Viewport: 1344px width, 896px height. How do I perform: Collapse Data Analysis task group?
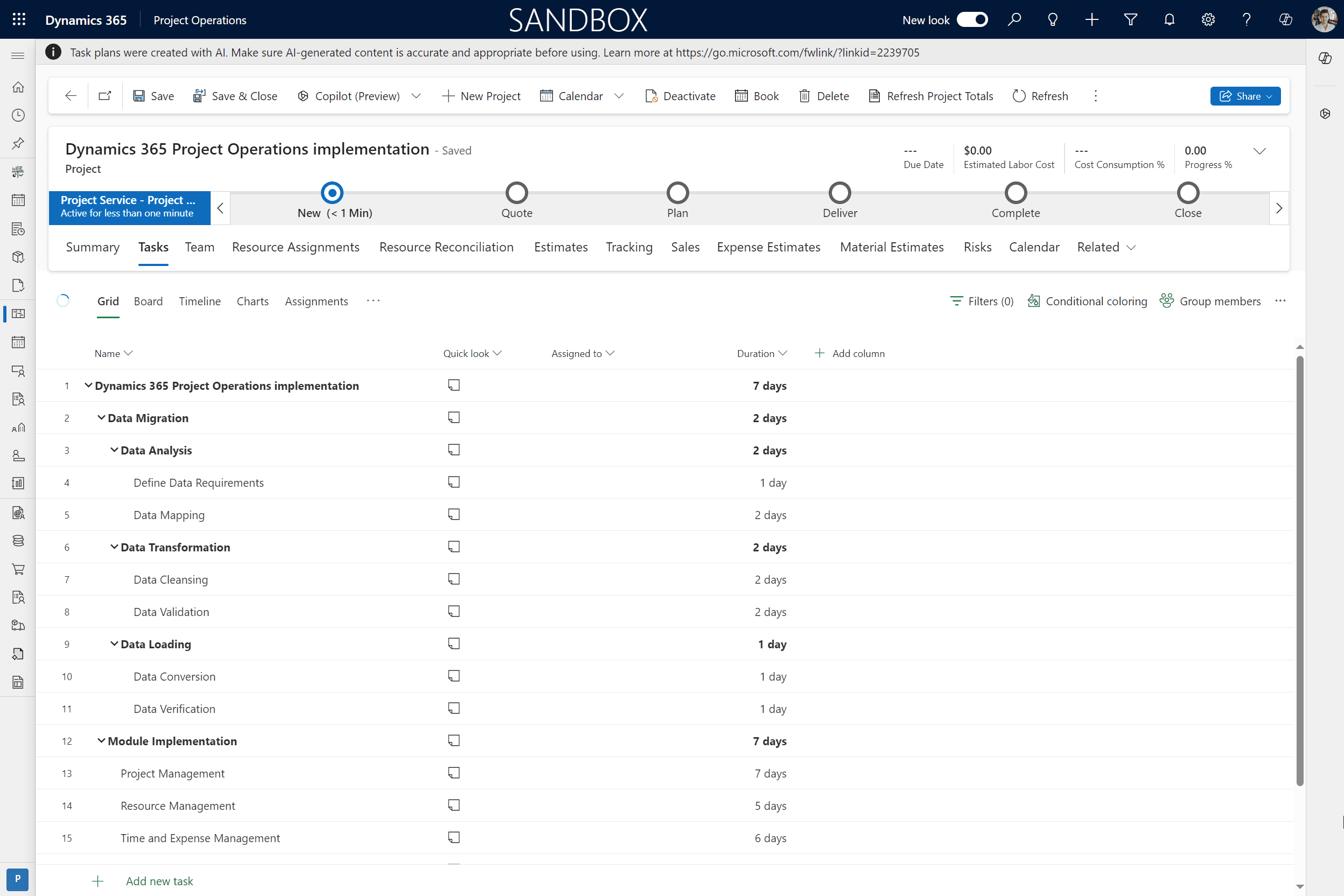114,450
